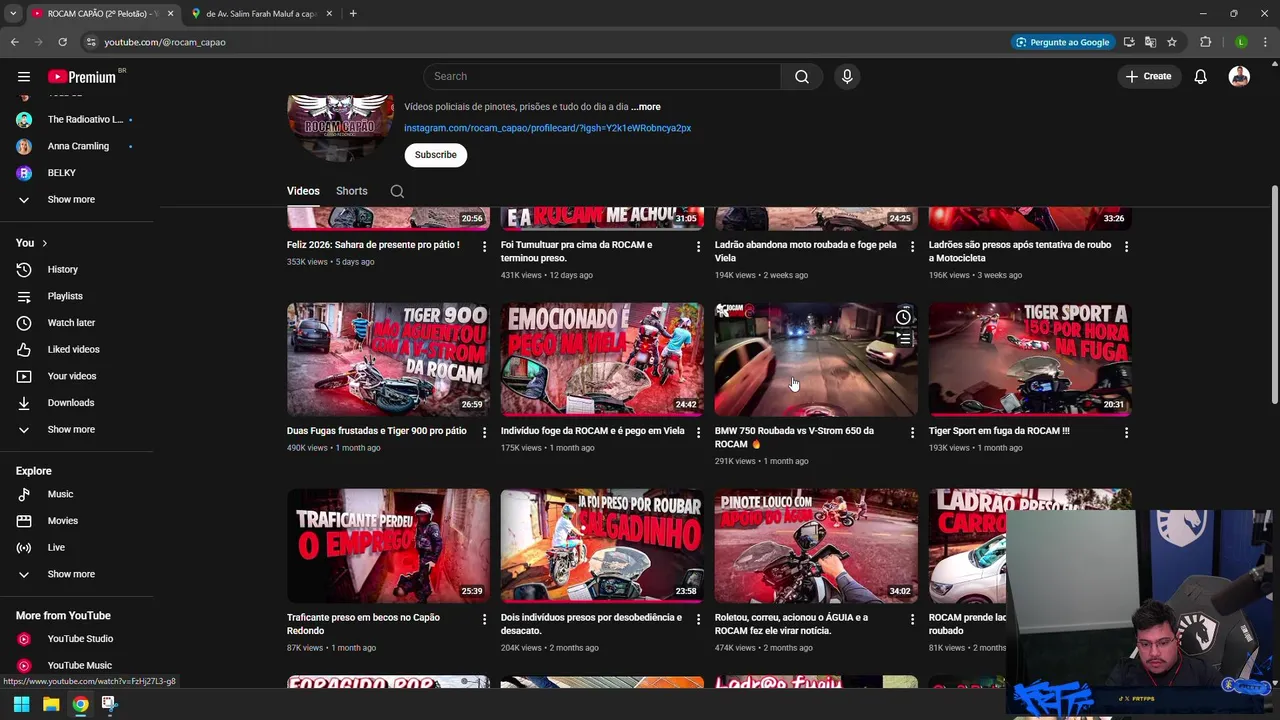Open the notifications bell
1280x720 pixels.
click(1200, 76)
